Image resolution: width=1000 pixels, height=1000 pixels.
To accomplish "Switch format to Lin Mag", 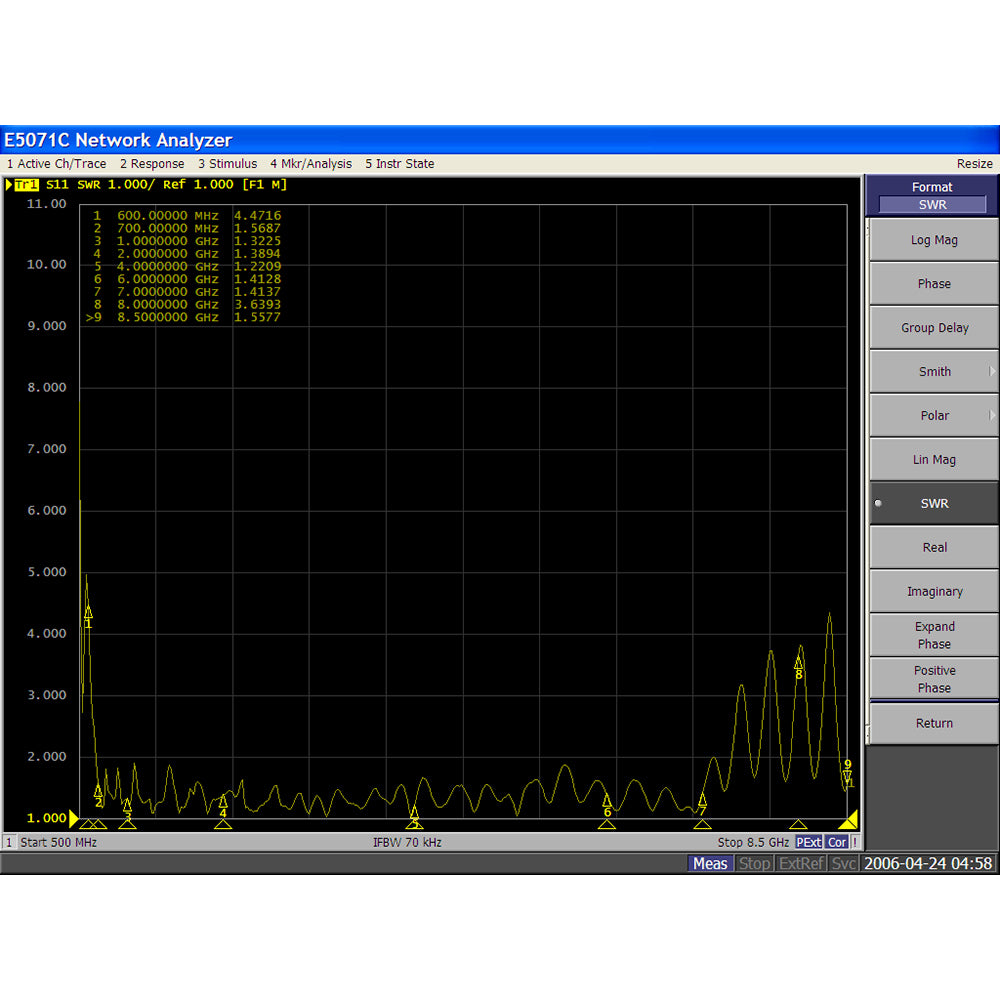I will click(933, 459).
